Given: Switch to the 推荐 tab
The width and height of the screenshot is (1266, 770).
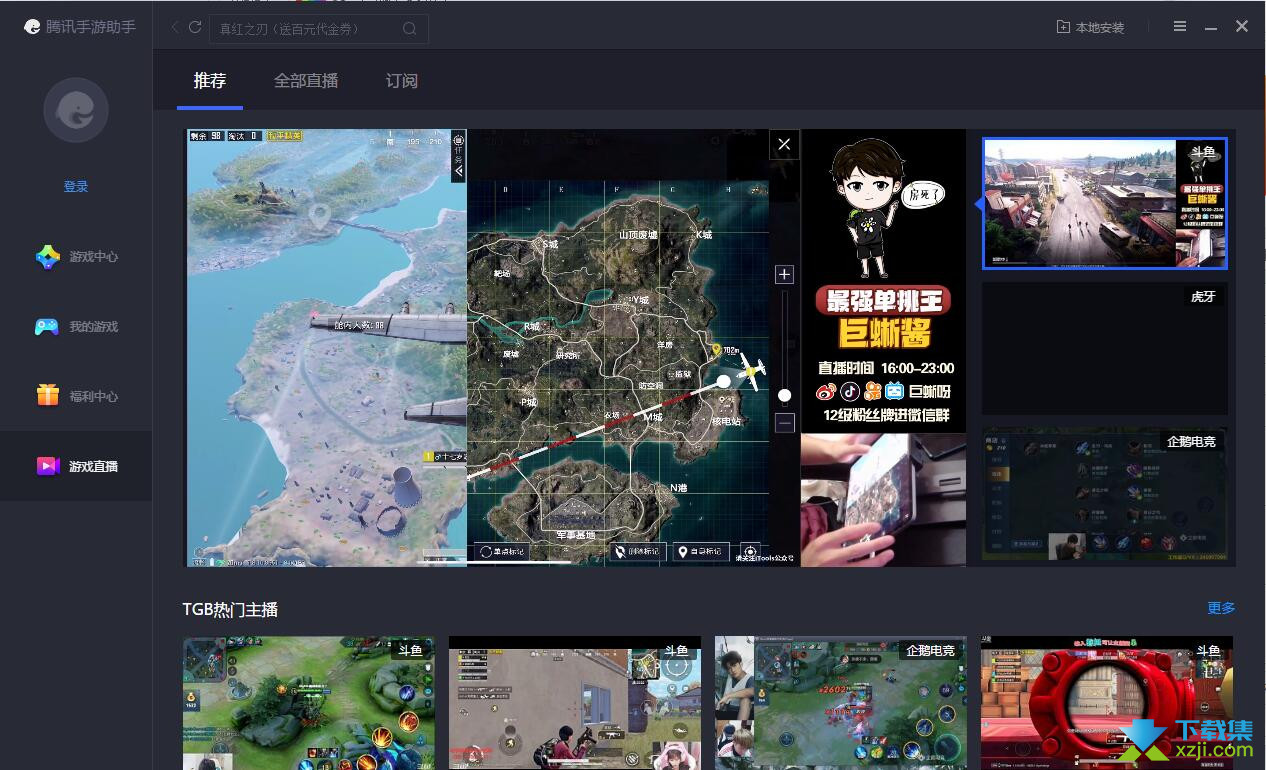Looking at the screenshot, I should pos(210,81).
